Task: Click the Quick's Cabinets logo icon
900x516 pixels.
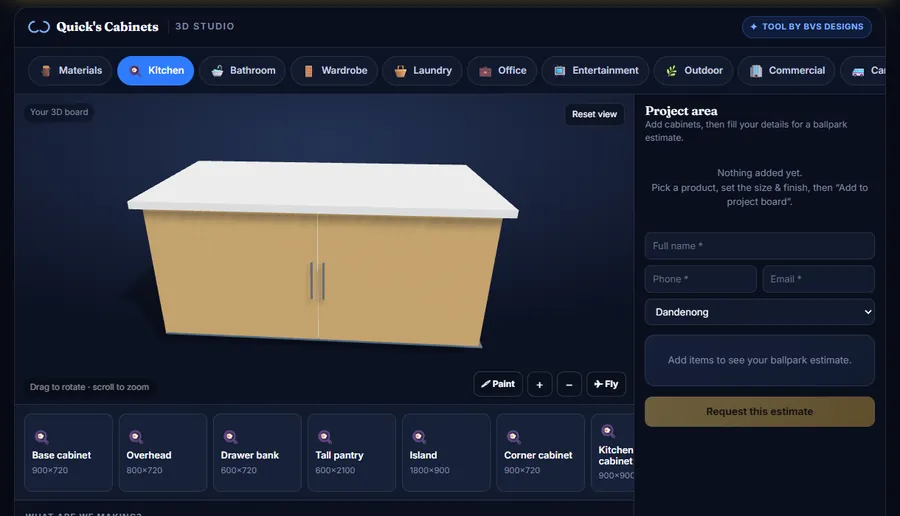Action: pos(39,27)
